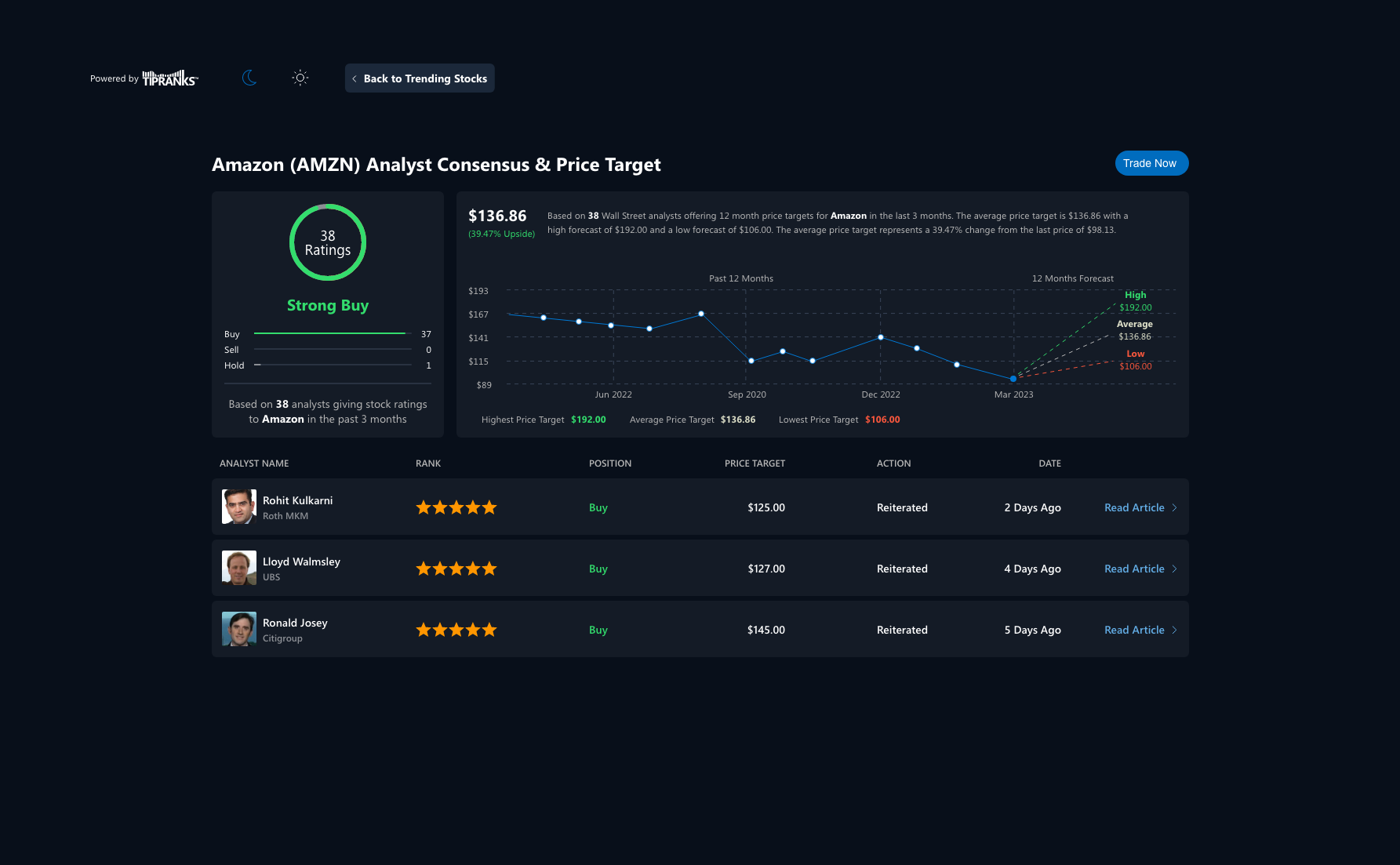Sort by ACTION column header

[x=894, y=463]
